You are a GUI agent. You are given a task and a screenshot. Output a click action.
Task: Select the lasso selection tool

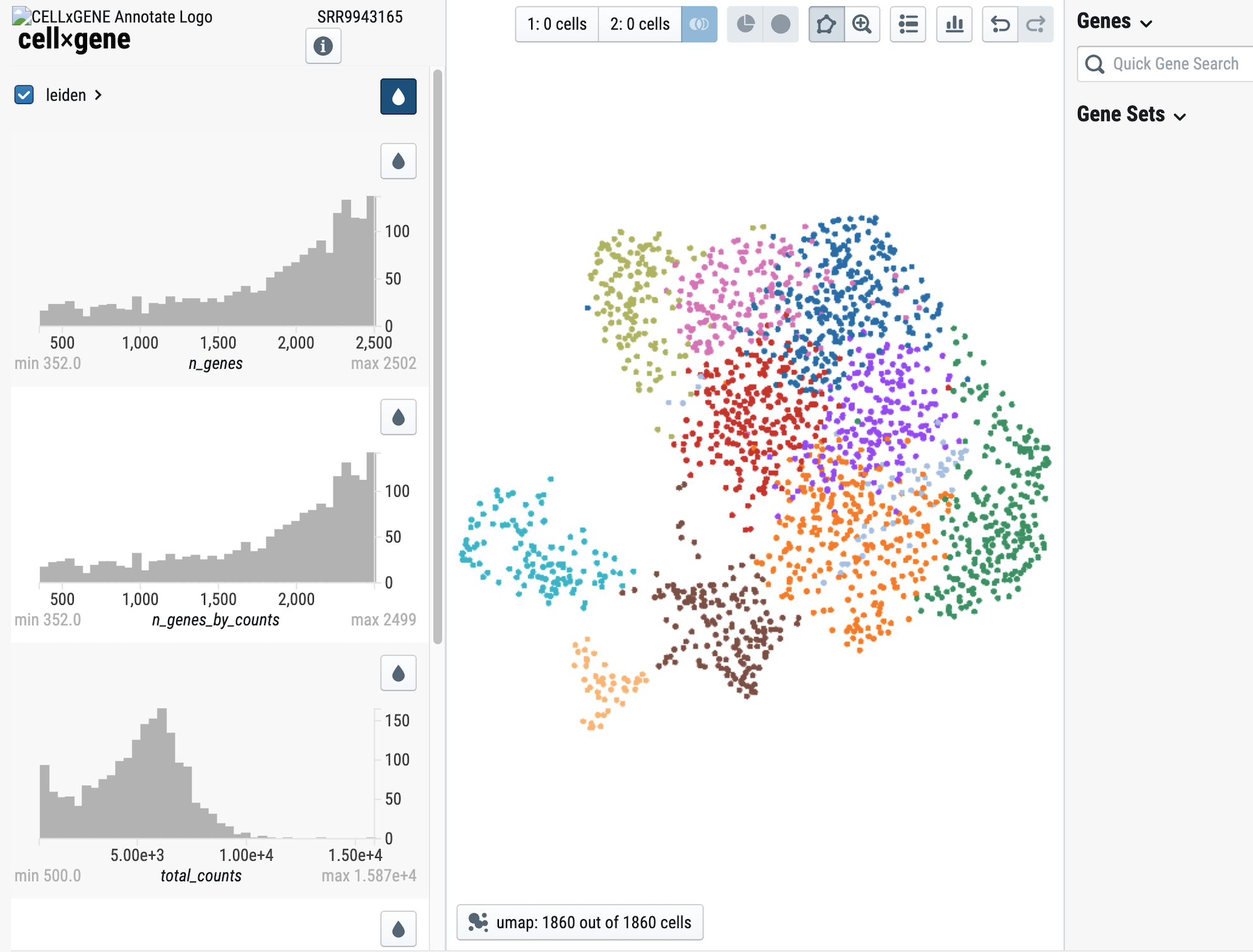[x=826, y=24]
